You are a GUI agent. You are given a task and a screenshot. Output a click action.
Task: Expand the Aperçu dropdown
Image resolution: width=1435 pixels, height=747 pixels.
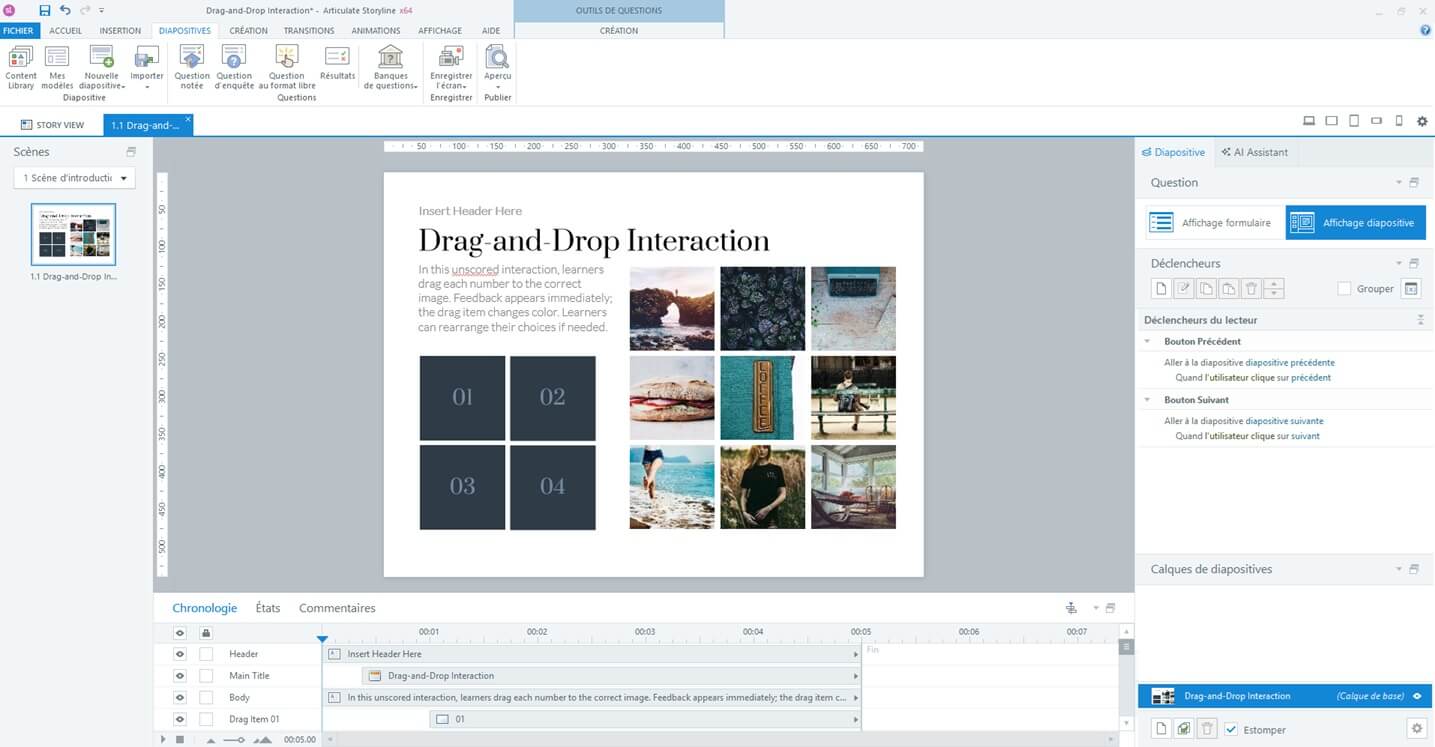pyautogui.click(x=497, y=86)
